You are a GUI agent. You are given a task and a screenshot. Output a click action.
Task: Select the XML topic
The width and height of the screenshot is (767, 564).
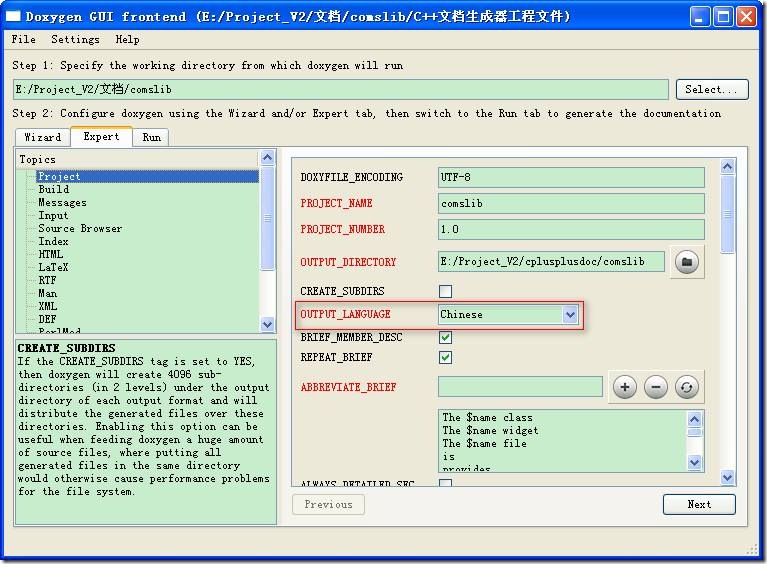pyautogui.click(x=47, y=306)
